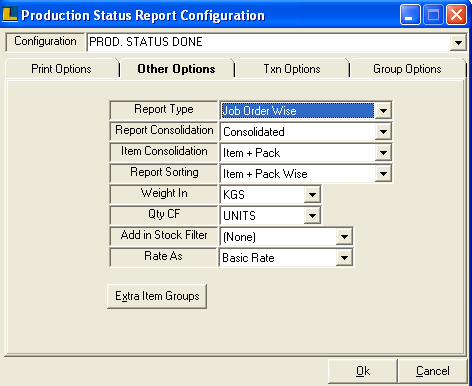Click the PROD. STATUS DONE configuration field
472x386 pixels.
tap(269, 42)
